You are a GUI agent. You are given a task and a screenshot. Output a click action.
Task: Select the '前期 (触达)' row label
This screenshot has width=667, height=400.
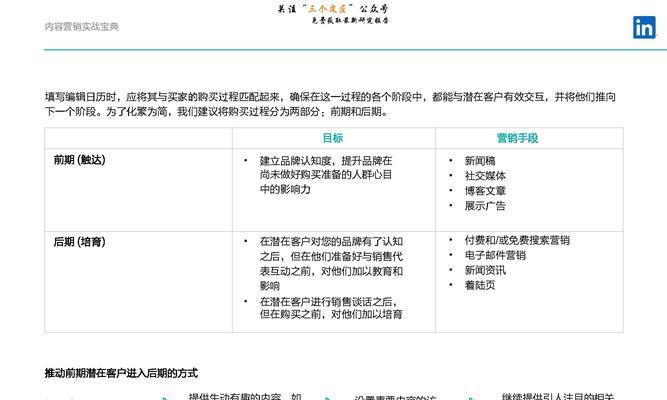click(80, 160)
